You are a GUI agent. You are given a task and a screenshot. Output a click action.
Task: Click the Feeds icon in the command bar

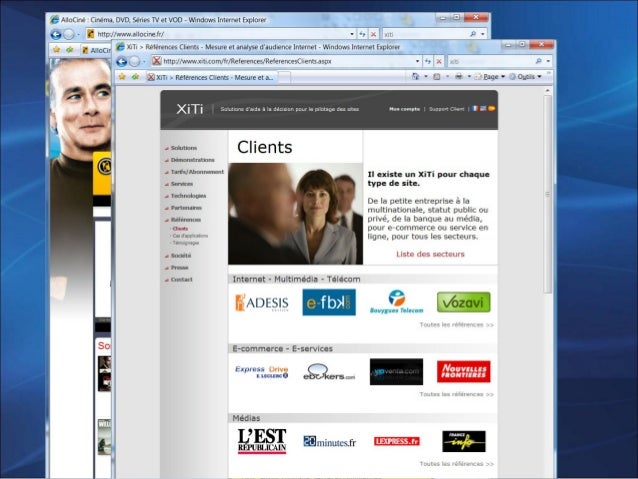(x=437, y=77)
